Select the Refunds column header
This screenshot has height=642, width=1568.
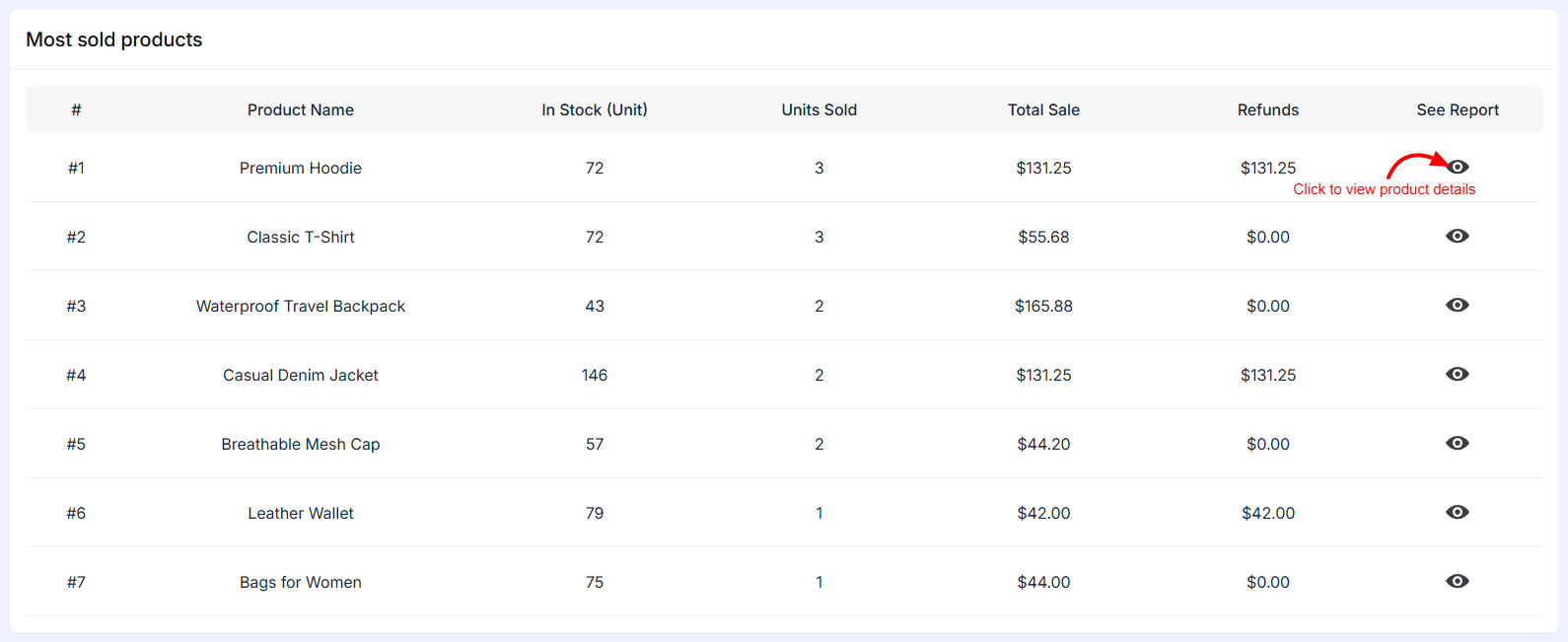(x=1267, y=109)
